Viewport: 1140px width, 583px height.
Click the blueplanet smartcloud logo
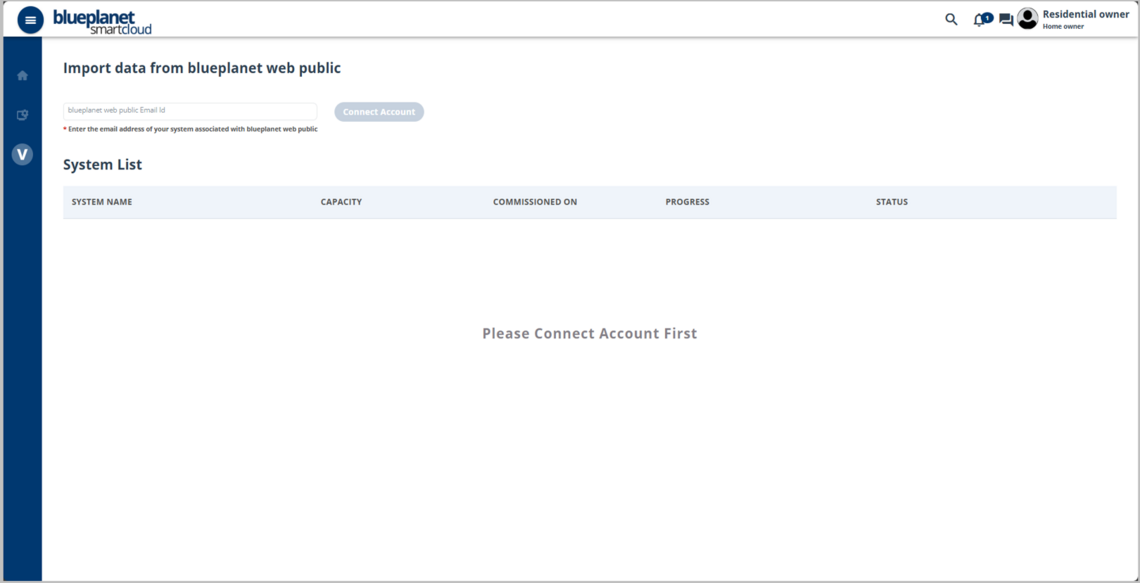click(x=102, y=21)
